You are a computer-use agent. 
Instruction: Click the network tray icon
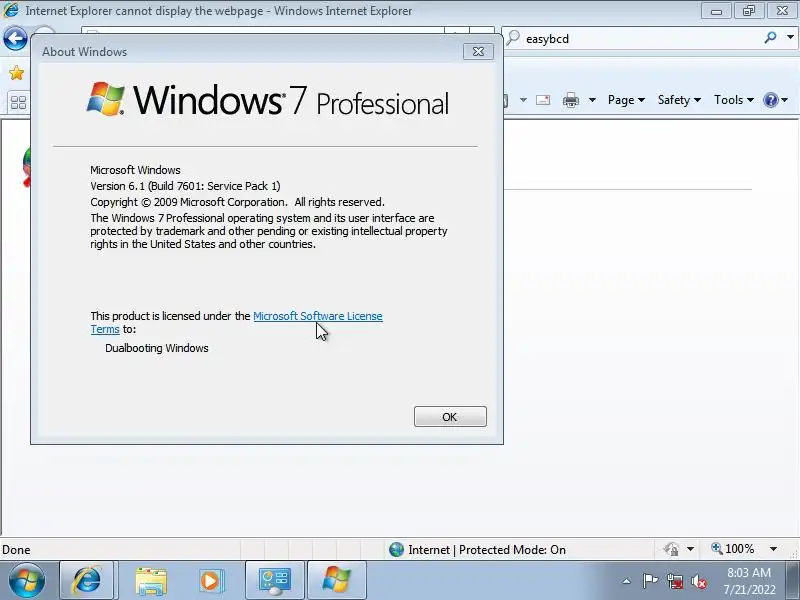pos(675,581)
